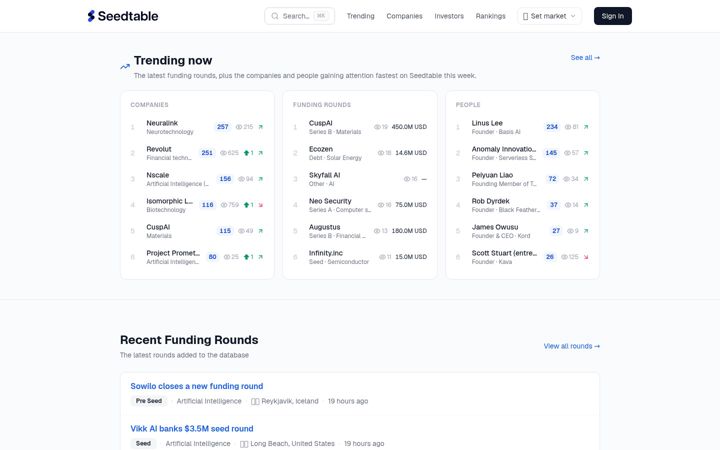
Task: Open the Rankings nav item
Action: (490, 16)
